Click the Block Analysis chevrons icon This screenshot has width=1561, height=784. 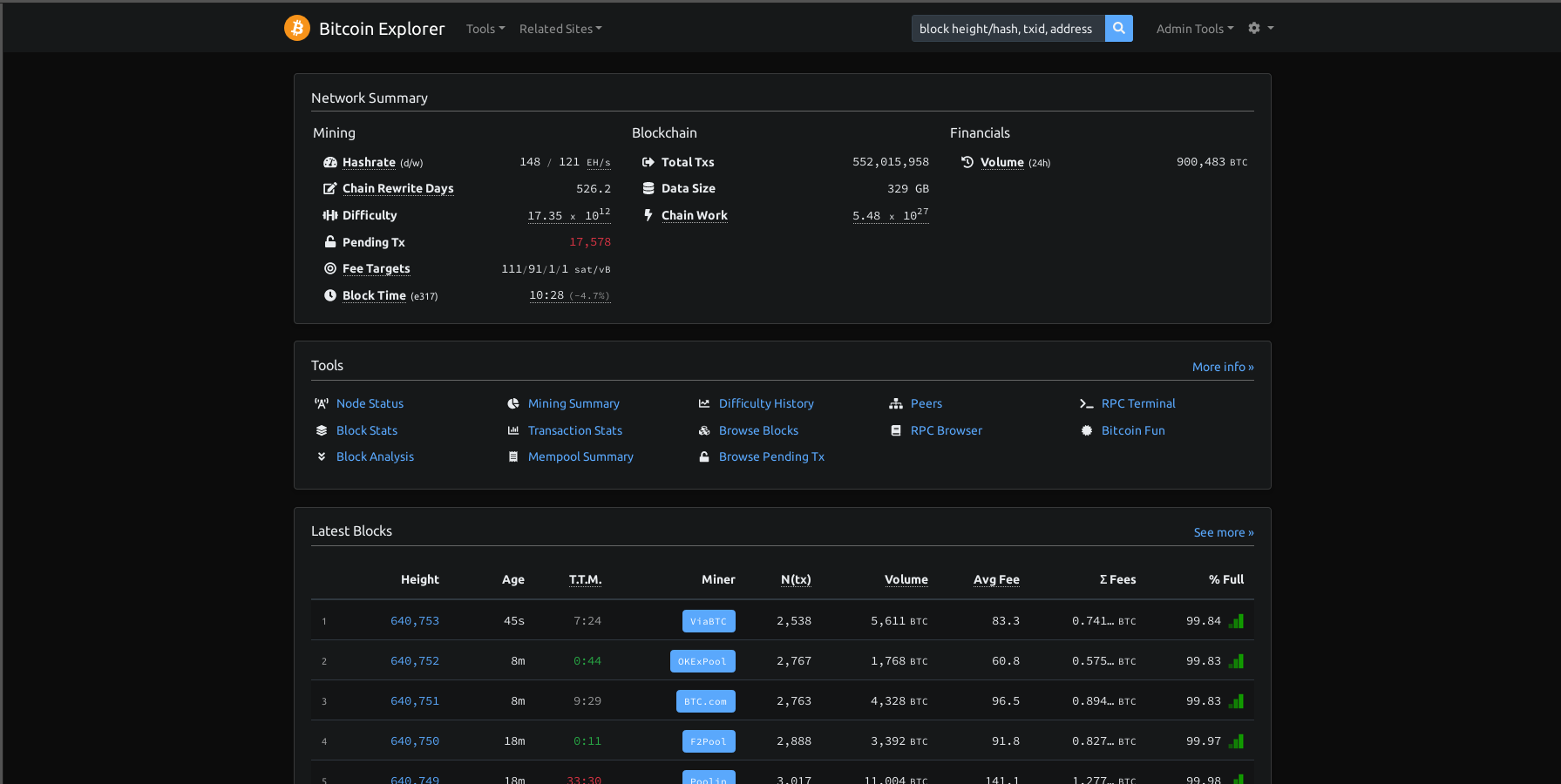click(x=322, y=456)
